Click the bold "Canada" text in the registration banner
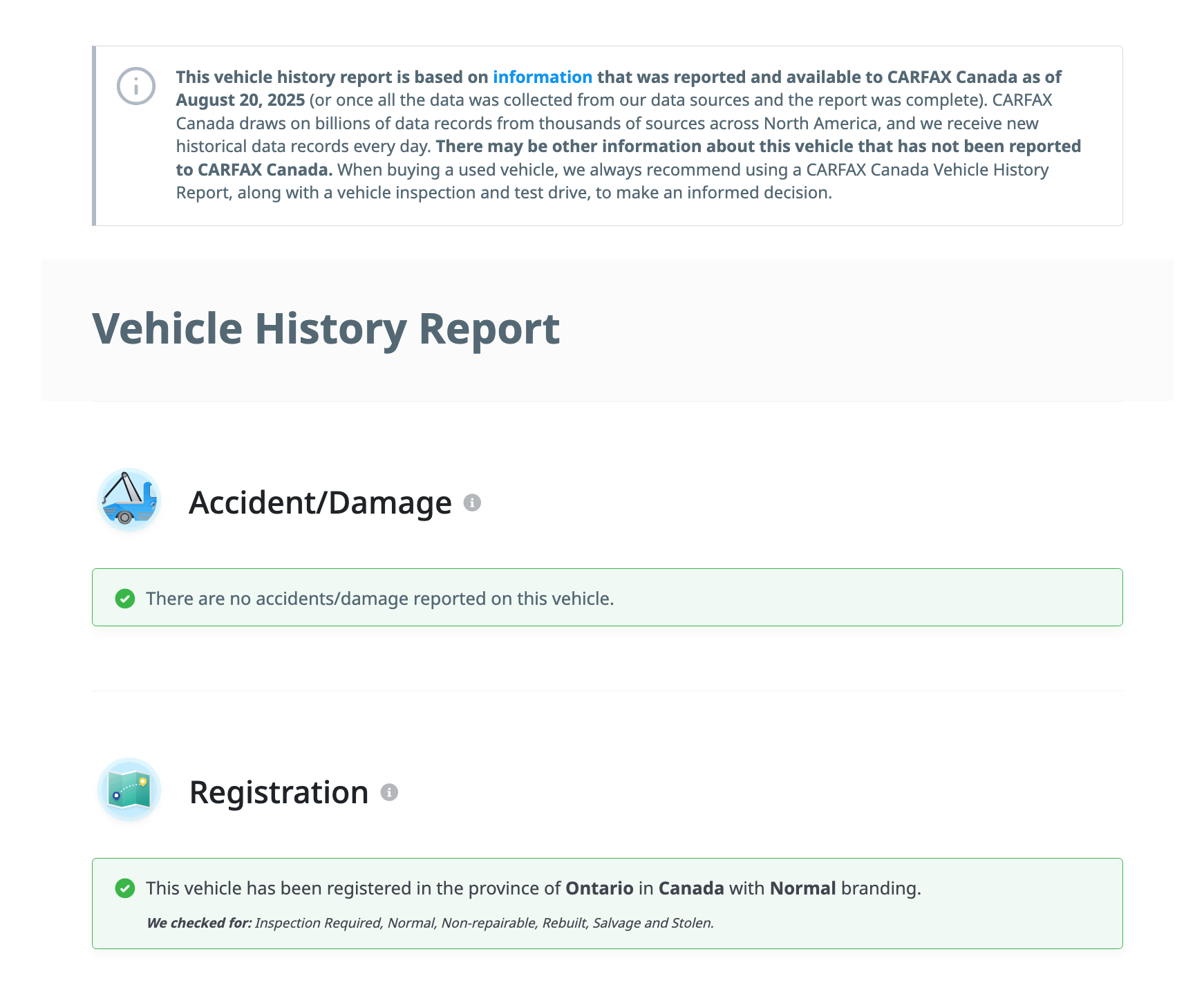Viewport: 1204px width, 983px height. [x=690, y=888]
